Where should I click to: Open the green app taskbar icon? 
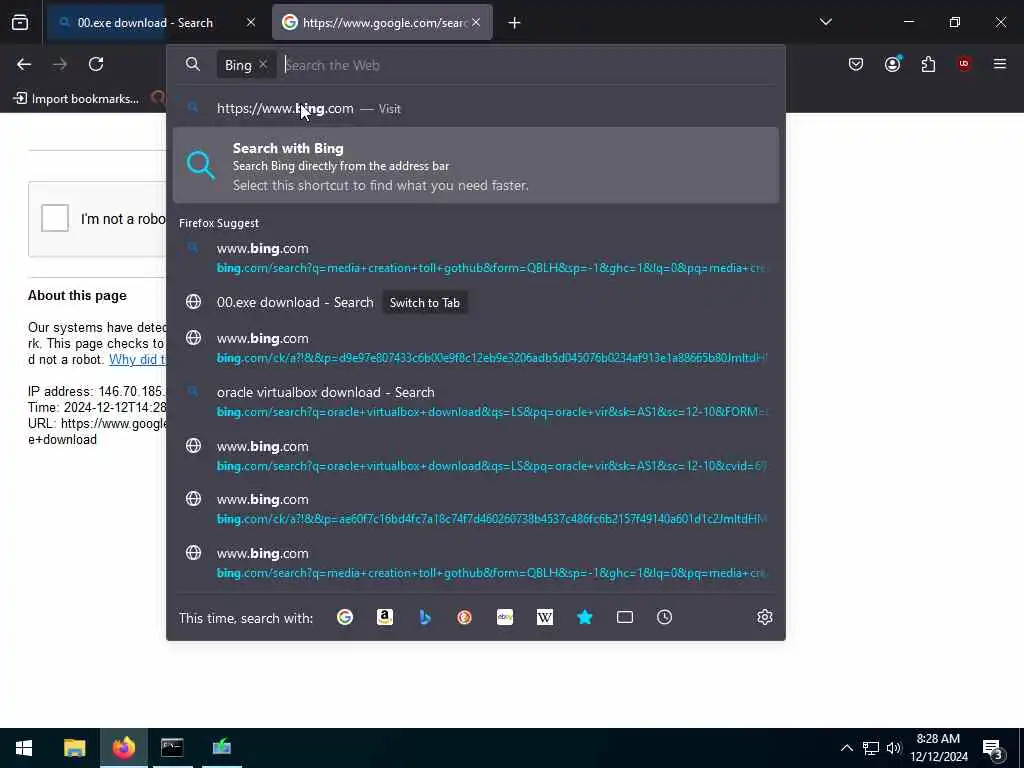coord(222,748)
